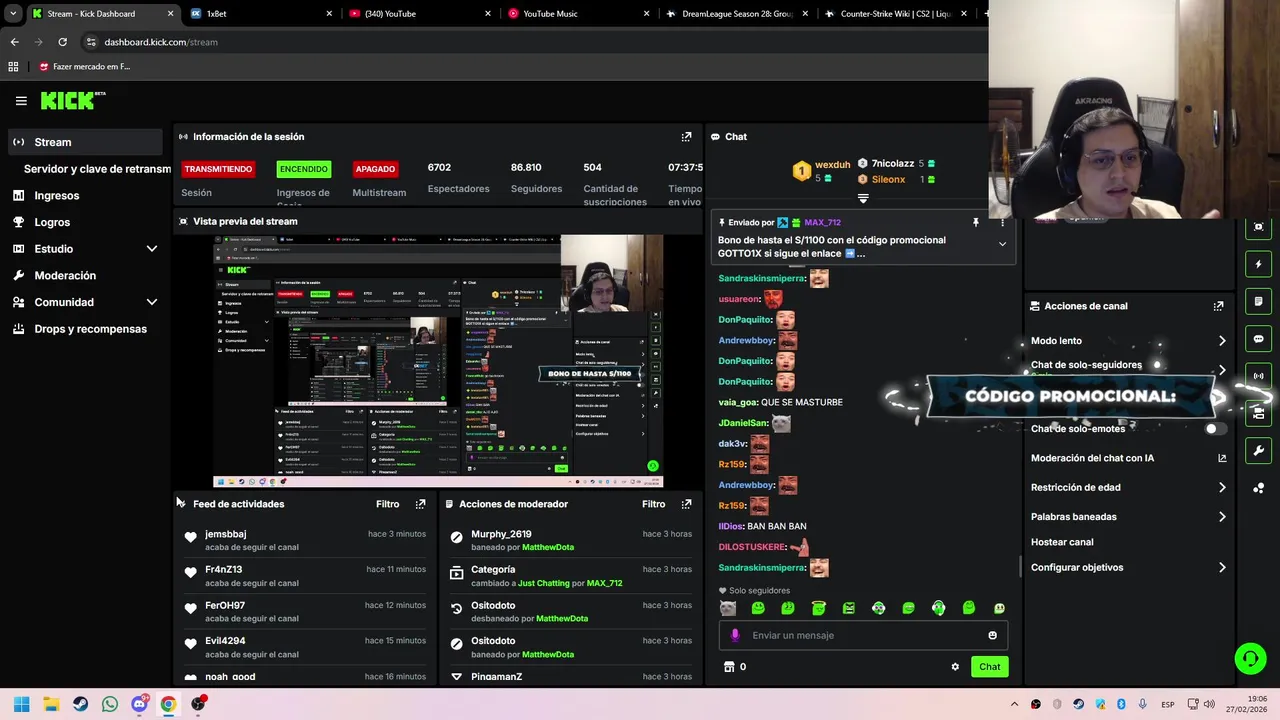Open Steam from the taskbar
This screenshot has width=1280, height=720.
pyautogui.click(x=80, y=704)
